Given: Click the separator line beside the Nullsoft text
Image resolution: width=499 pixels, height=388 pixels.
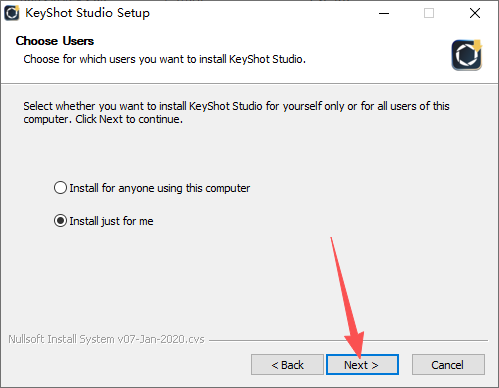Looking at the screenshot, I should [348, 340].
